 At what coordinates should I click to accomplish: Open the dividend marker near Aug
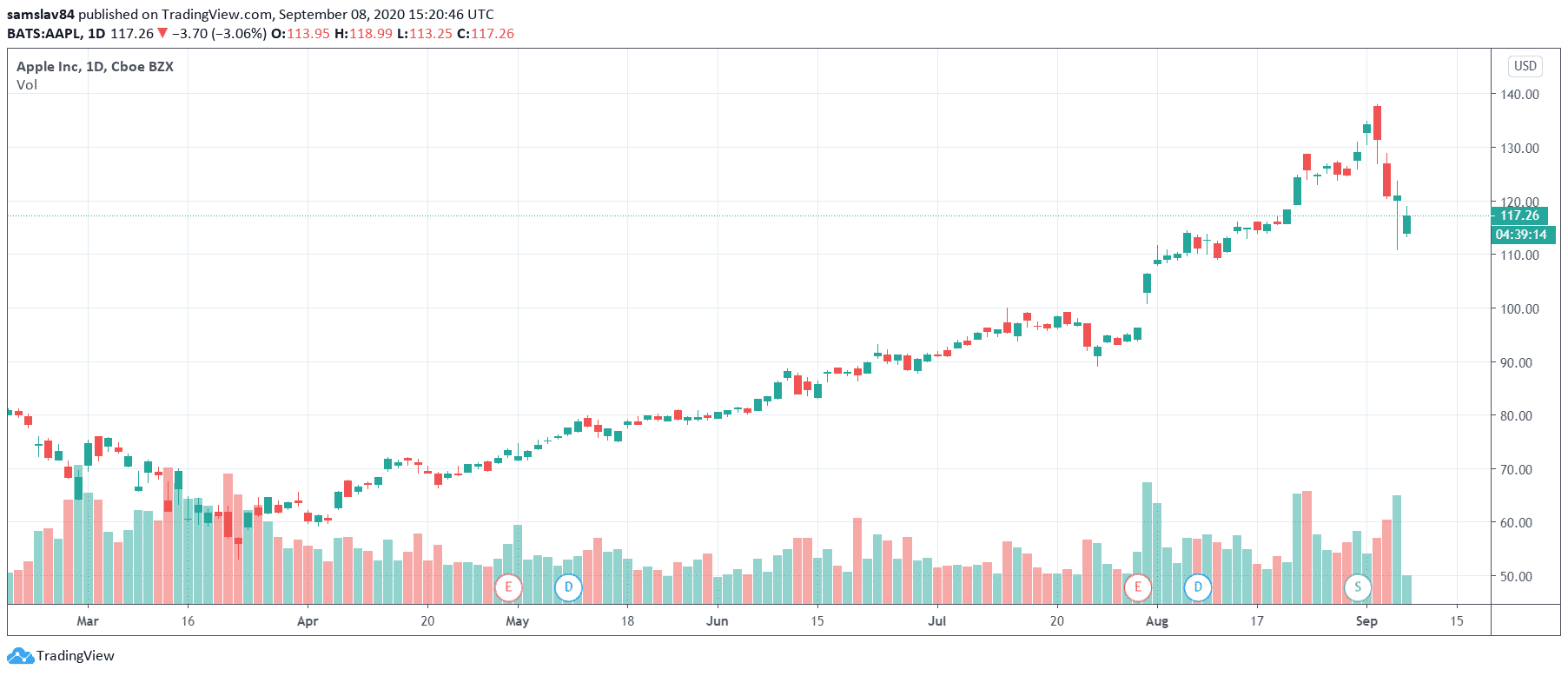coord(1197,587)
